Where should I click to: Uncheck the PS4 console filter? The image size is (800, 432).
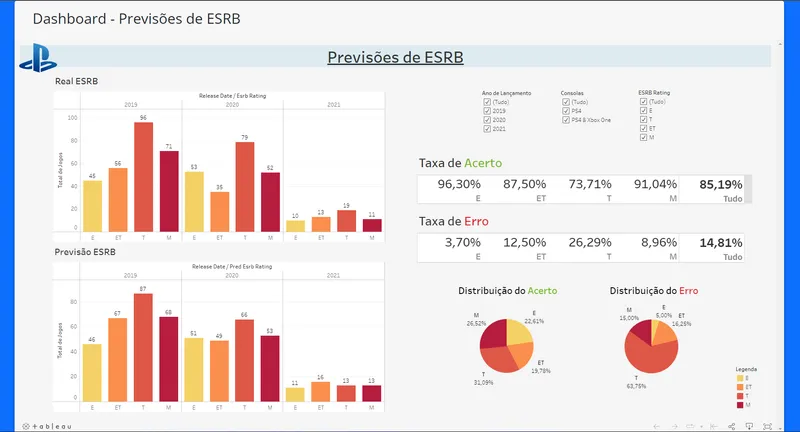566,111
